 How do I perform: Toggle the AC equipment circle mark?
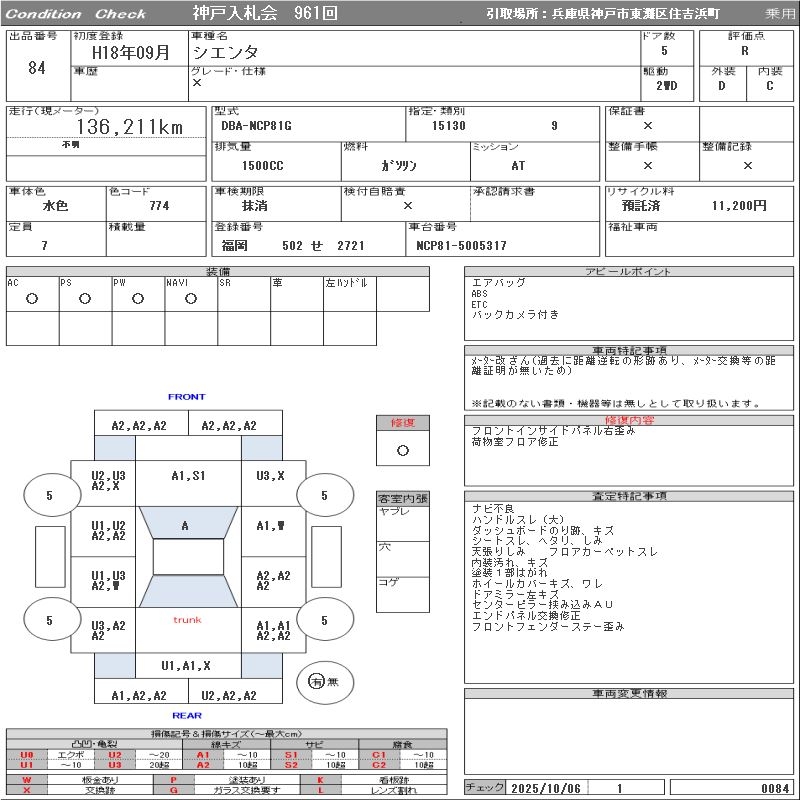pyautogui.click(x=32, y=299)
